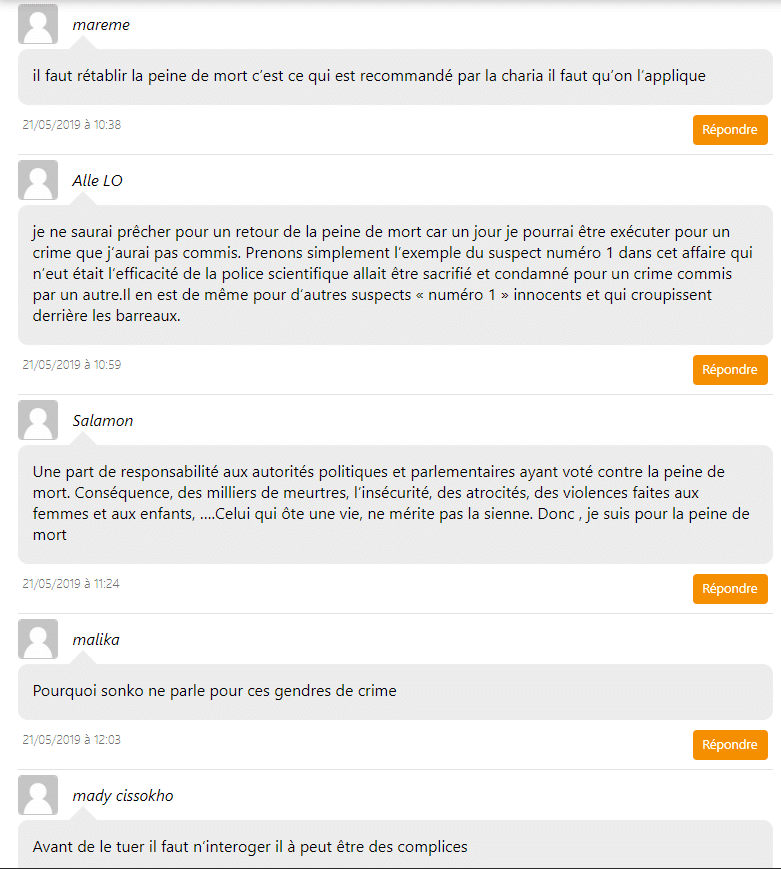The height and width of the screenshot is (869, 781).
Task: Click the comment about Sonko
Action: 215,691
